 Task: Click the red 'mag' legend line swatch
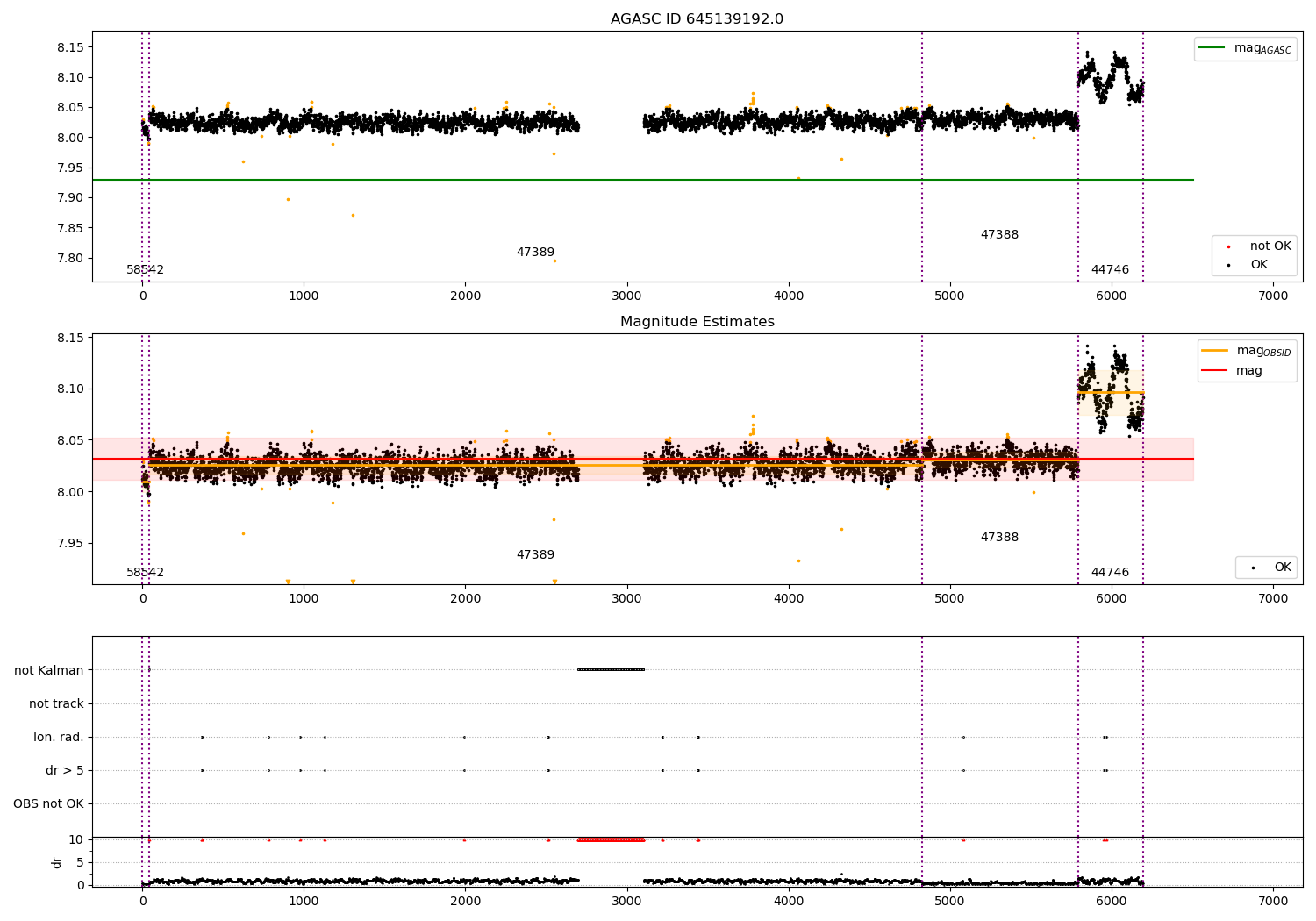(1214, 371)
